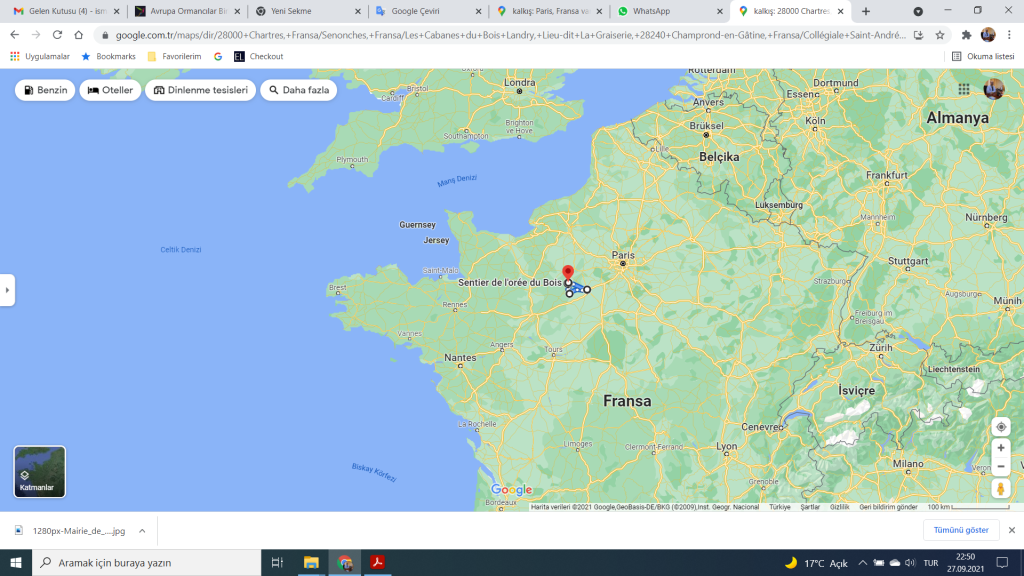Select the Street View pegman icon
1024x576 pixels.
click(1001, 489)
